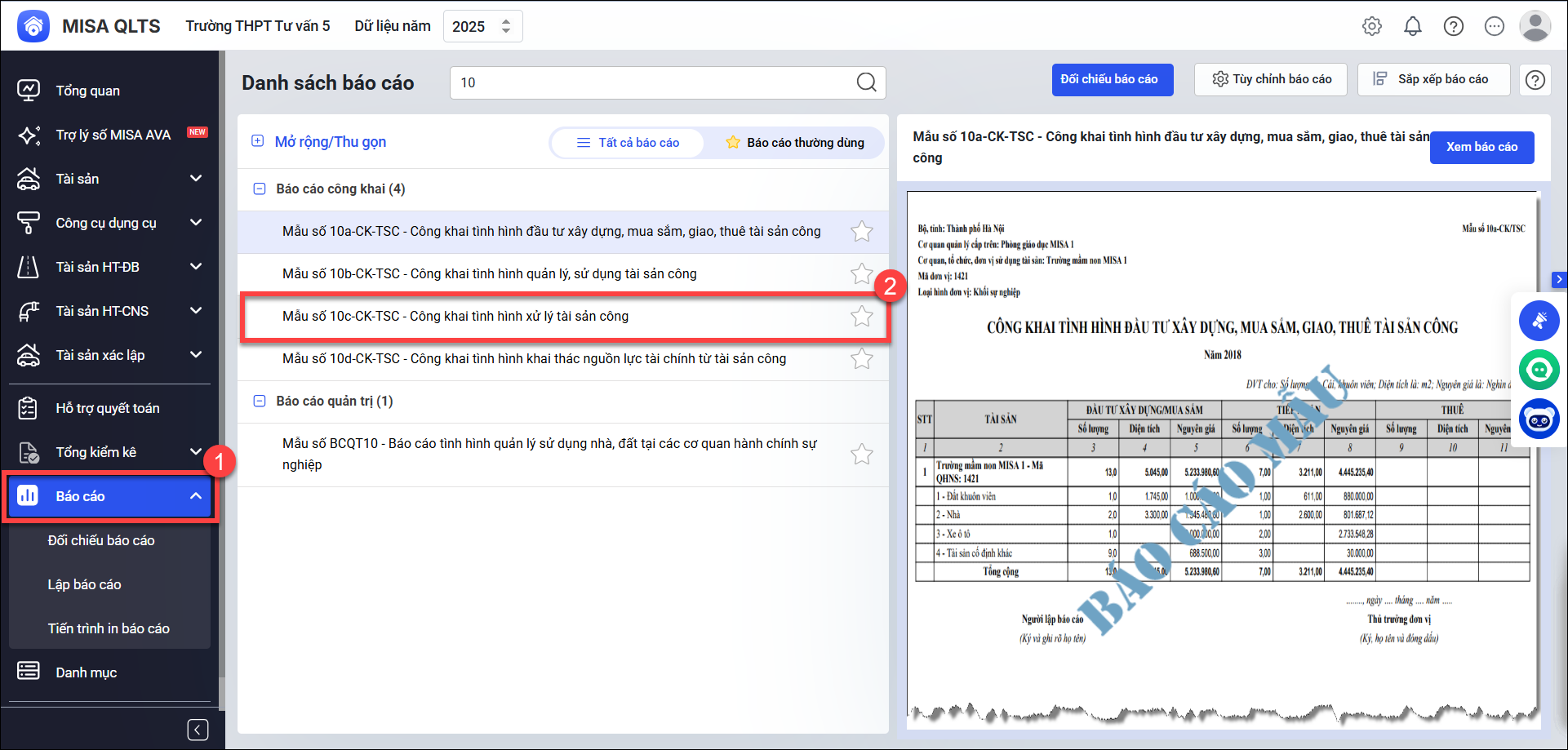
Task: Open Trợ lý số MISA AVA
Action: [113, 135]
